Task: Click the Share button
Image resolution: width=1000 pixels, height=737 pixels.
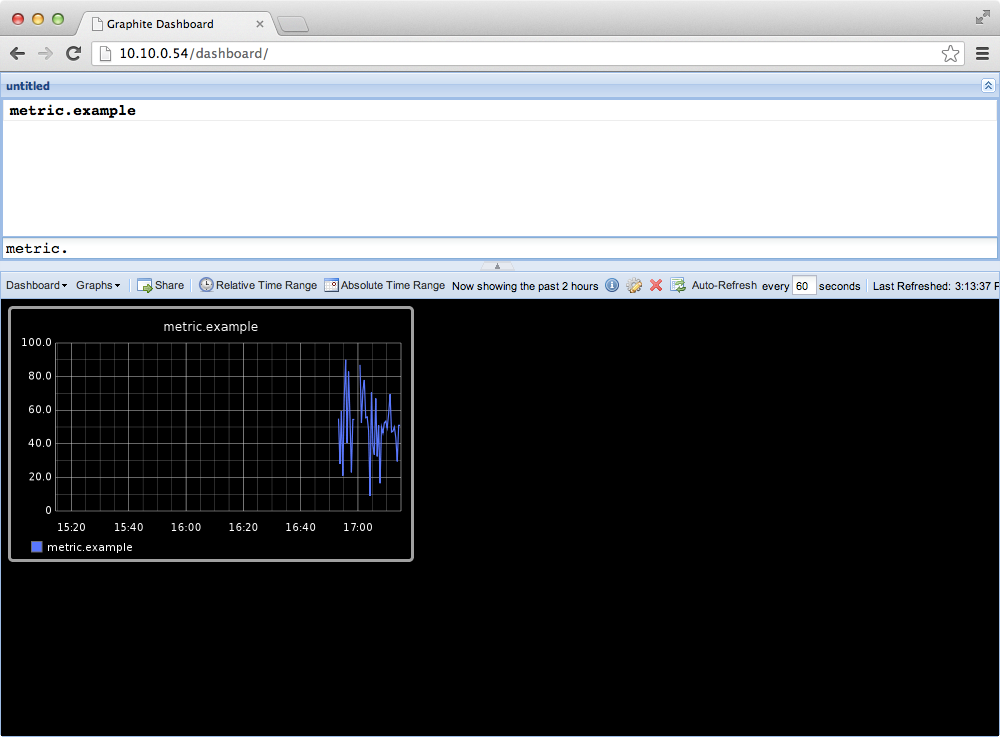Action: pos(161,286)
